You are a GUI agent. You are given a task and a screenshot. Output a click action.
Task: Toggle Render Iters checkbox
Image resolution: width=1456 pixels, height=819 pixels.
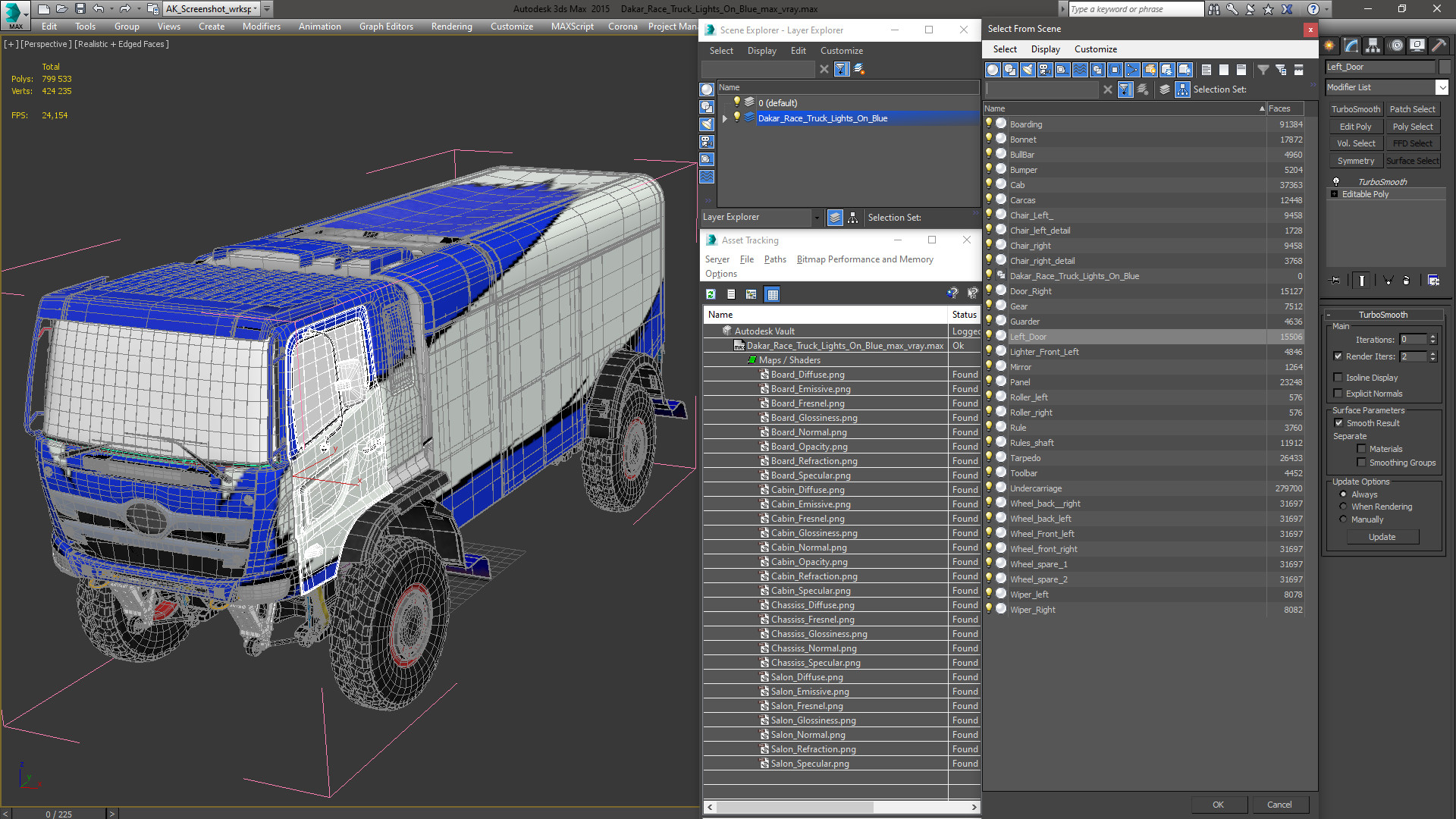[1338, 356]
